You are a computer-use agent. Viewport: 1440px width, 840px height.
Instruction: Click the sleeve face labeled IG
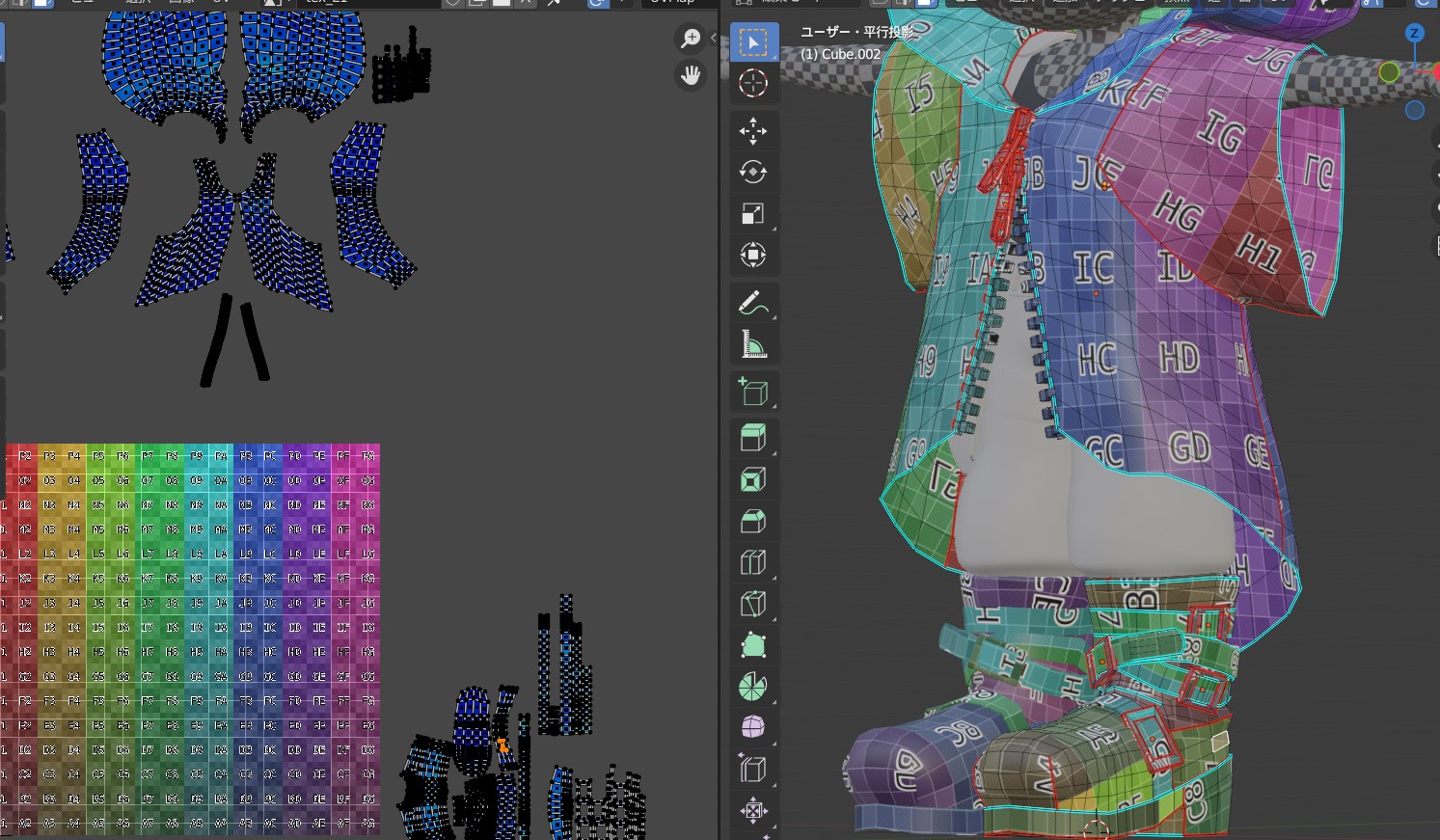[x=1221, y=132]
